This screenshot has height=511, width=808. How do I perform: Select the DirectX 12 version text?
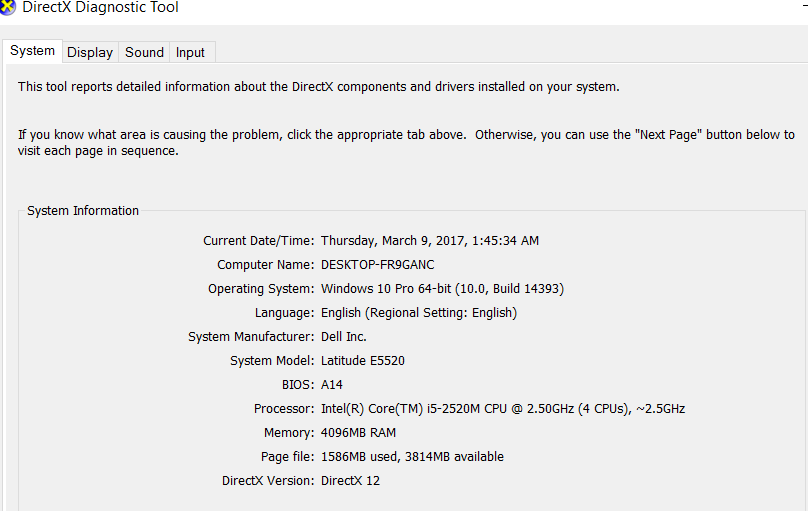tap(350, 481)
